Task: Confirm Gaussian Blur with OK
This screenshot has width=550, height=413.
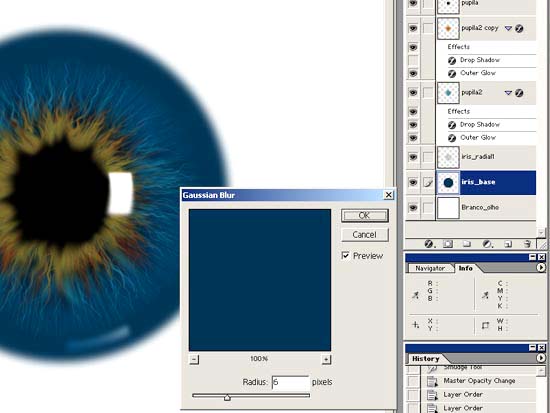Action: coord(365,215)
